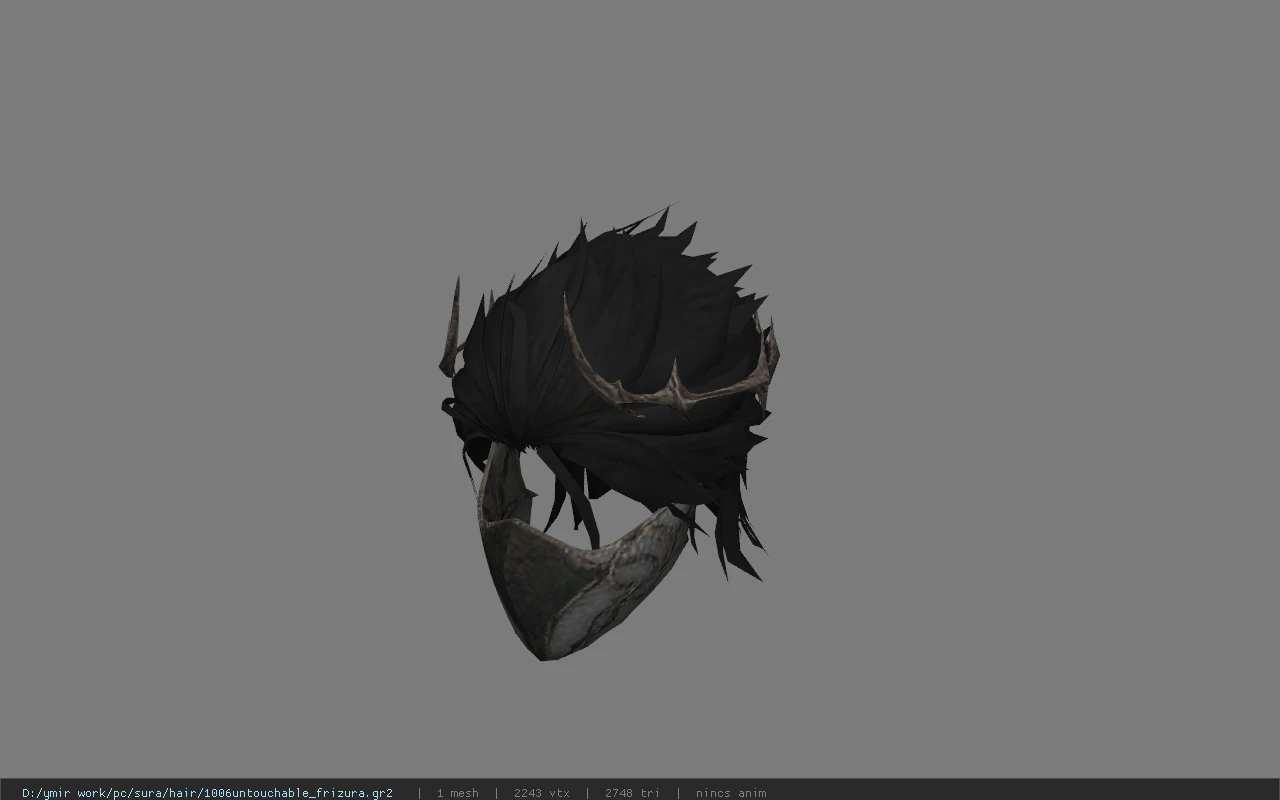
Task: Click the '2243 vtx' vertex count
Action: pyautogui.click(x=542, y=793)
